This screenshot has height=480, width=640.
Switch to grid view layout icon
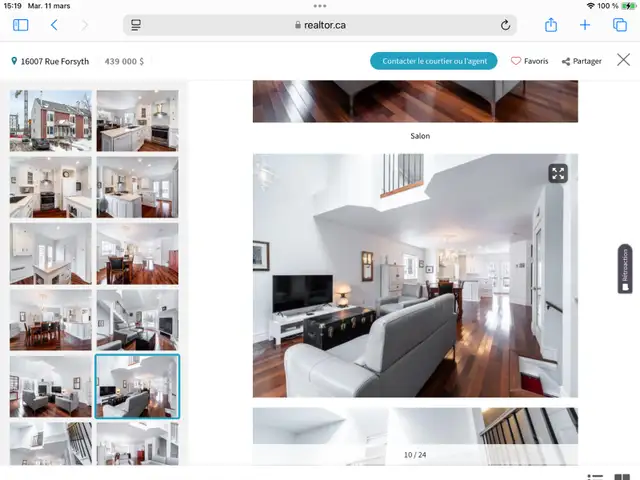pos(623,477)
